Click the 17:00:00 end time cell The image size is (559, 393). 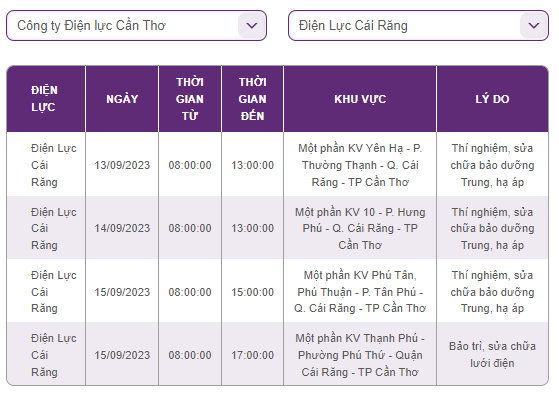coord(252,355)
